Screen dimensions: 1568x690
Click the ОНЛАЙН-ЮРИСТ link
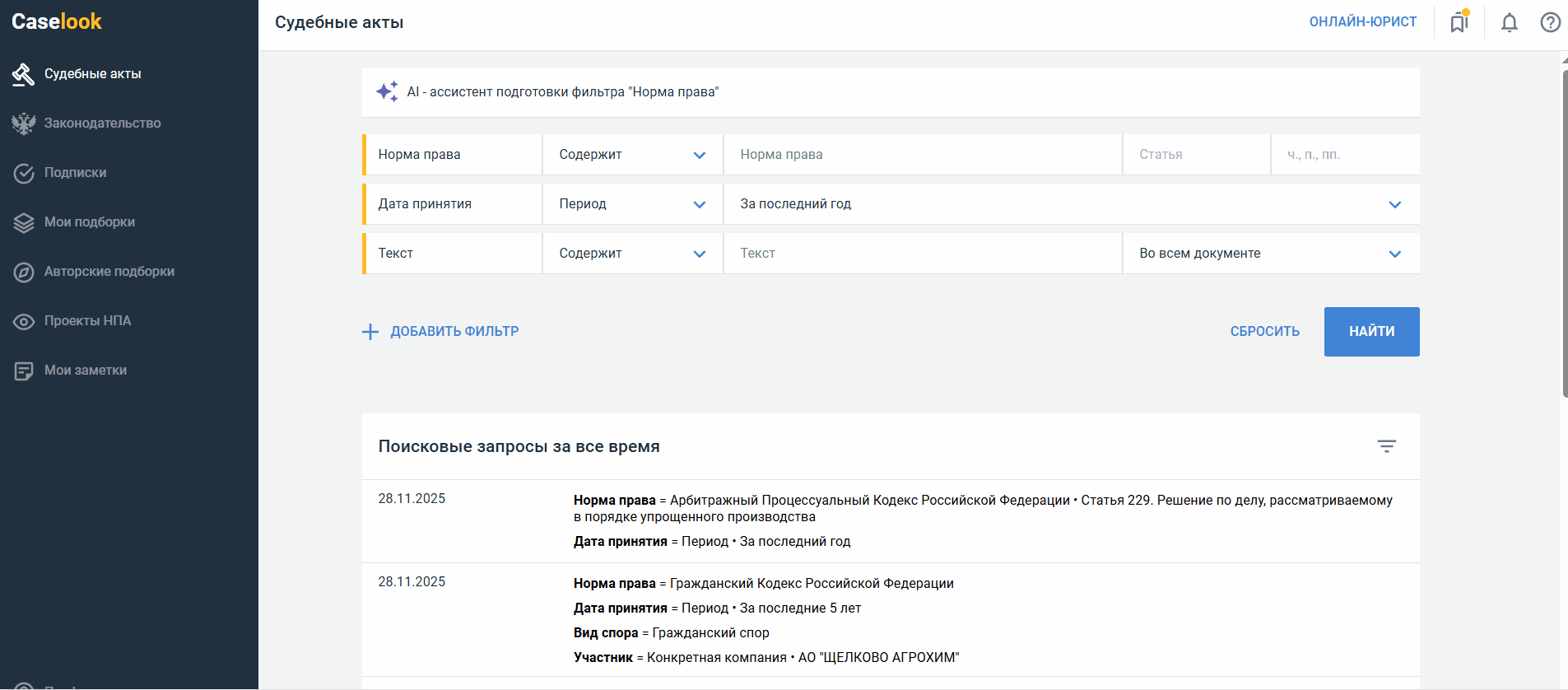1362,22
